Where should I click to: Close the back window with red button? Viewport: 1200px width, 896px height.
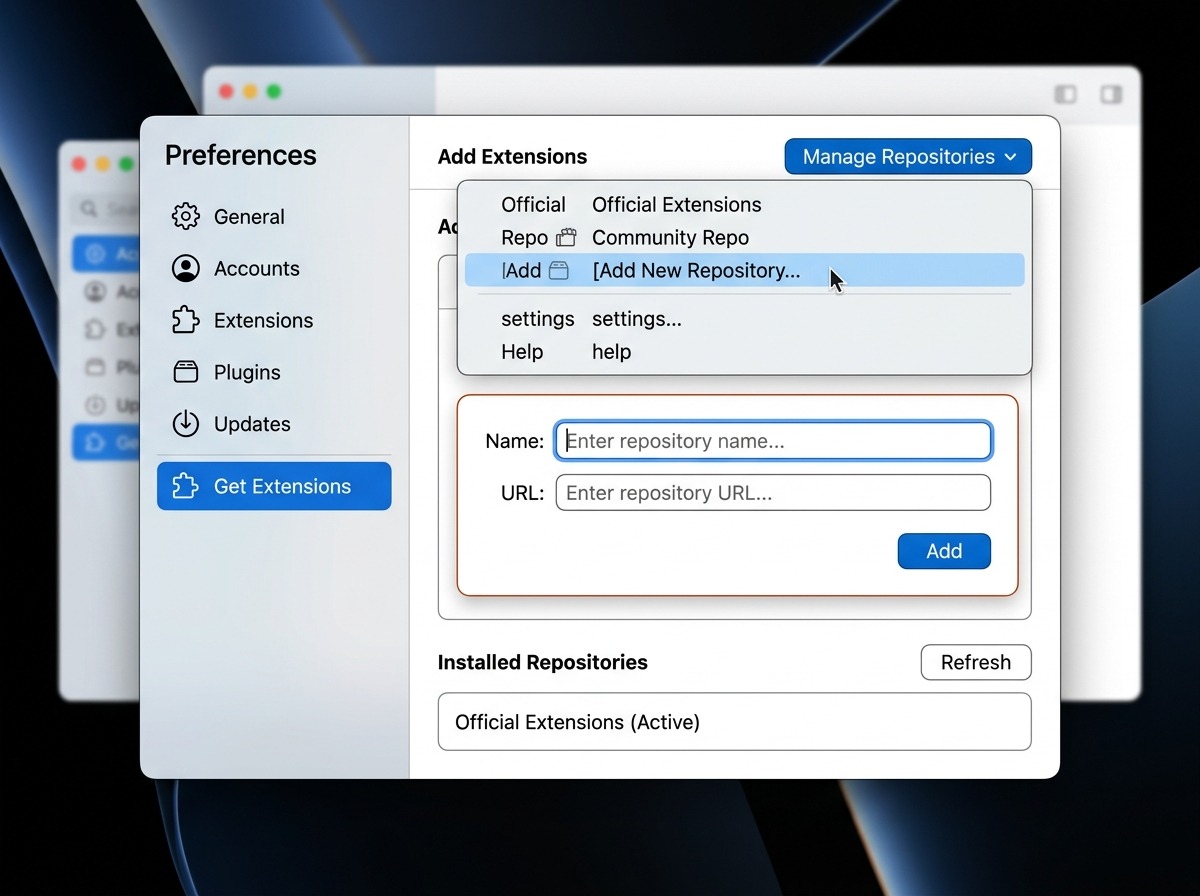tap(226, 92)
